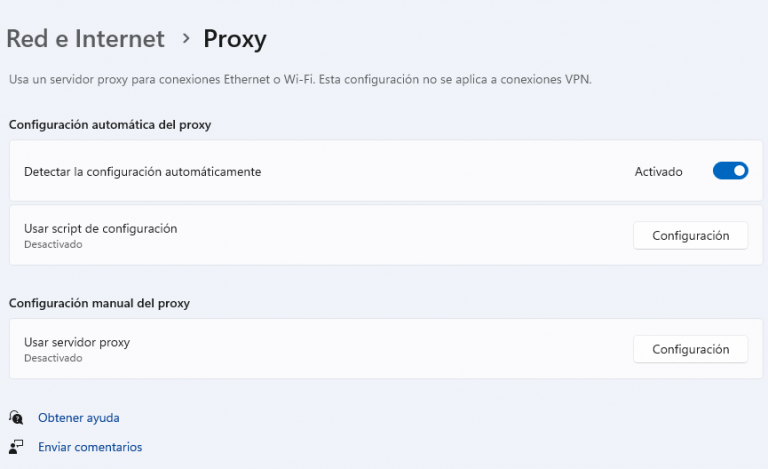
Task: Click the Usar servidor proxy label
Action: pos(77,342)
